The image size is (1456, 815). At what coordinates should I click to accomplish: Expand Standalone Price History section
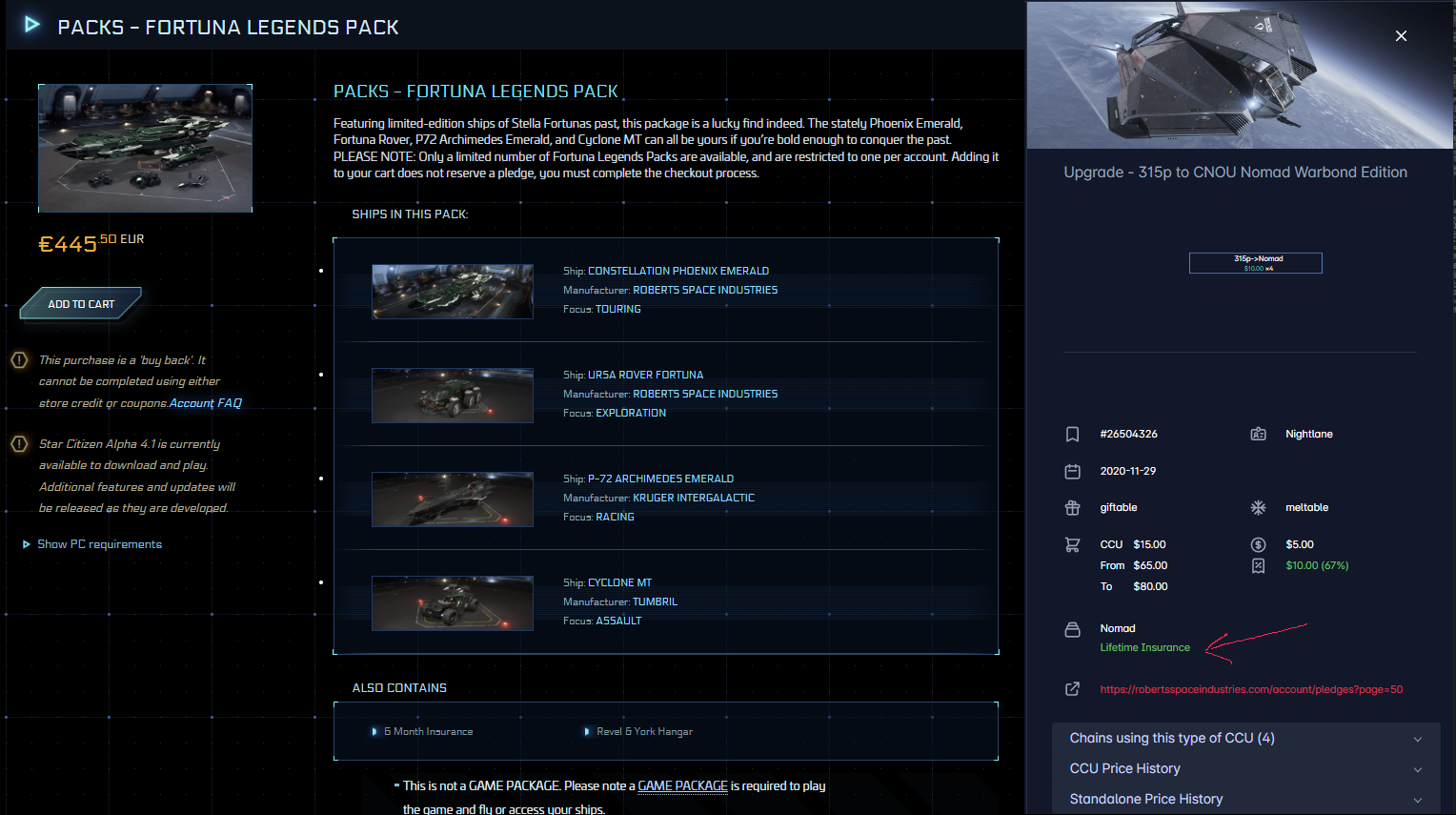[x=1245, y=799]
